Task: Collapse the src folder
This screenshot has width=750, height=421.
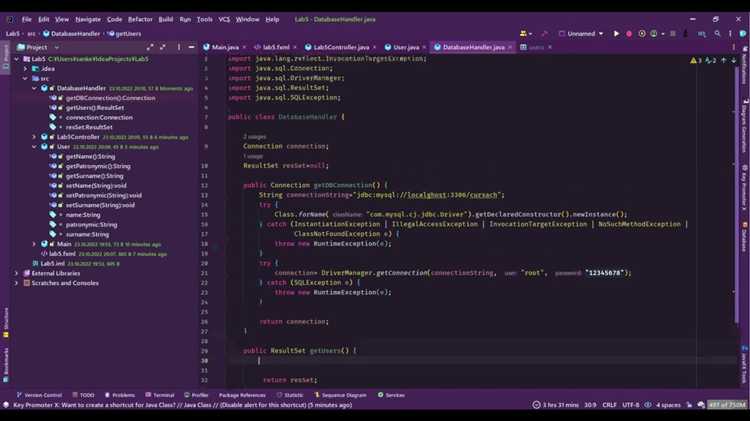Action: [x=25, y=78]
